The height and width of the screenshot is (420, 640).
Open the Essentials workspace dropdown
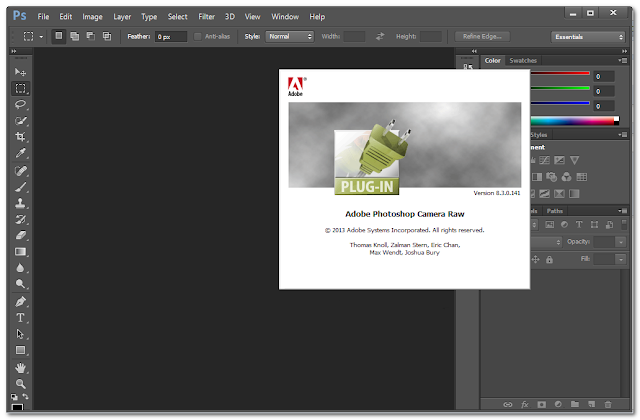(588, 37)
